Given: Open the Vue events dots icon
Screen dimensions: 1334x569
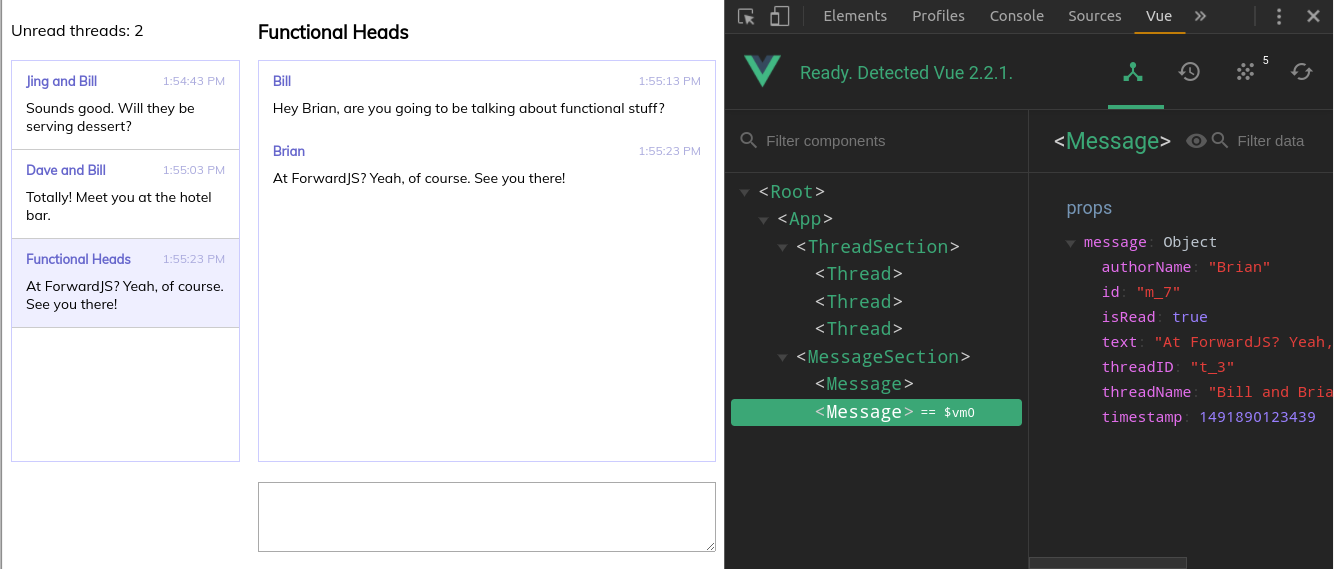Looking at the screenshot, I should (x=1245, y=71).
